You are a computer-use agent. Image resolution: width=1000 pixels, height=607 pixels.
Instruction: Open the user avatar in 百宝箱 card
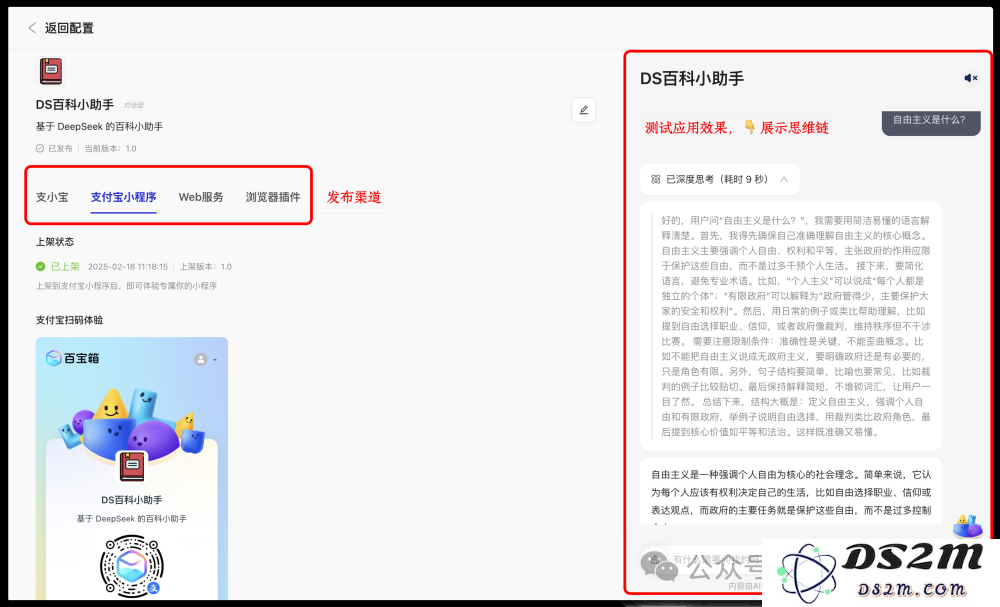201,360
